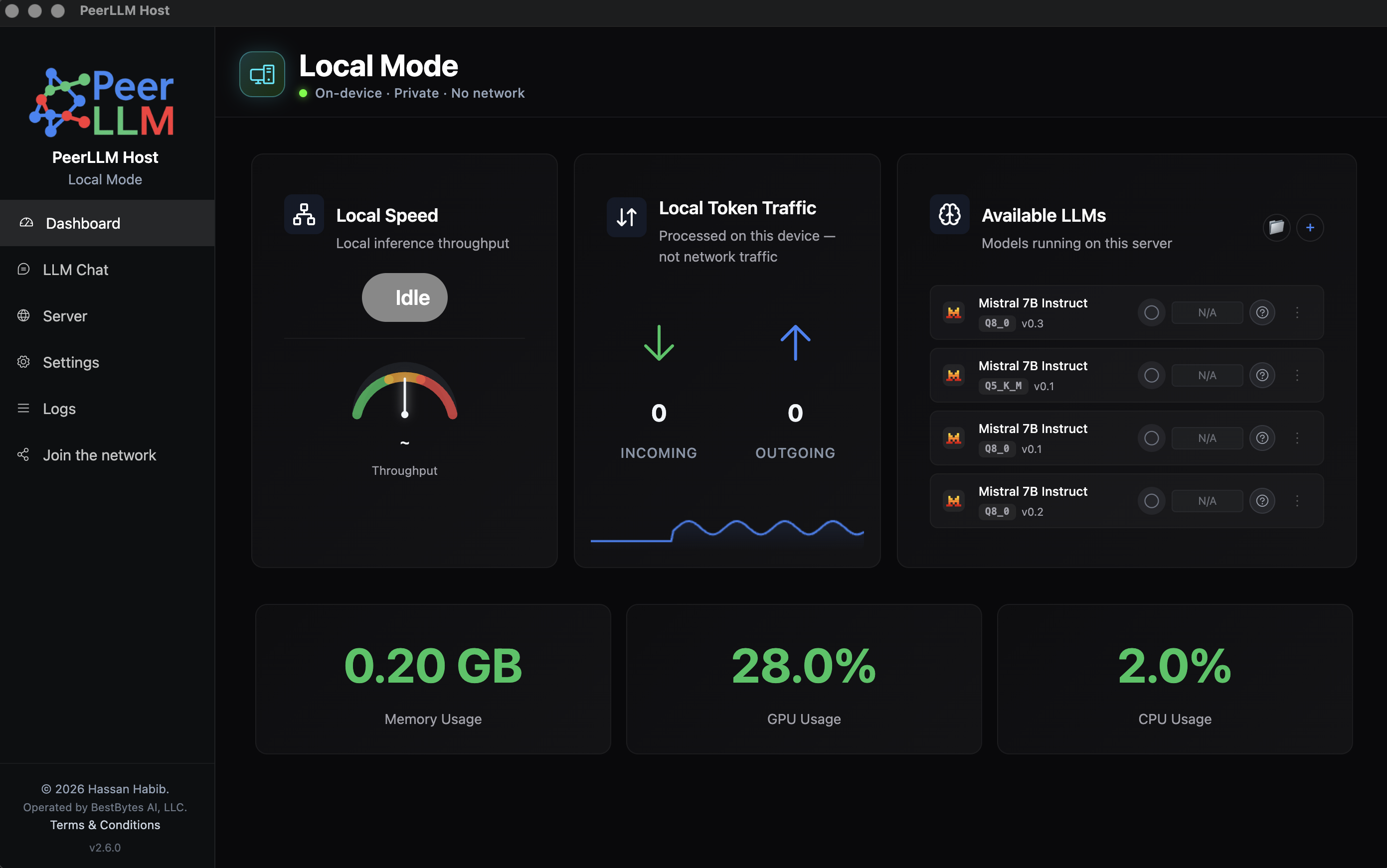The width and height of the screenshot is (1387, 868).
Task: Click the Mistral logo of the Q5_K_M model
Action: pyautogui.click(x=954, y=375)
